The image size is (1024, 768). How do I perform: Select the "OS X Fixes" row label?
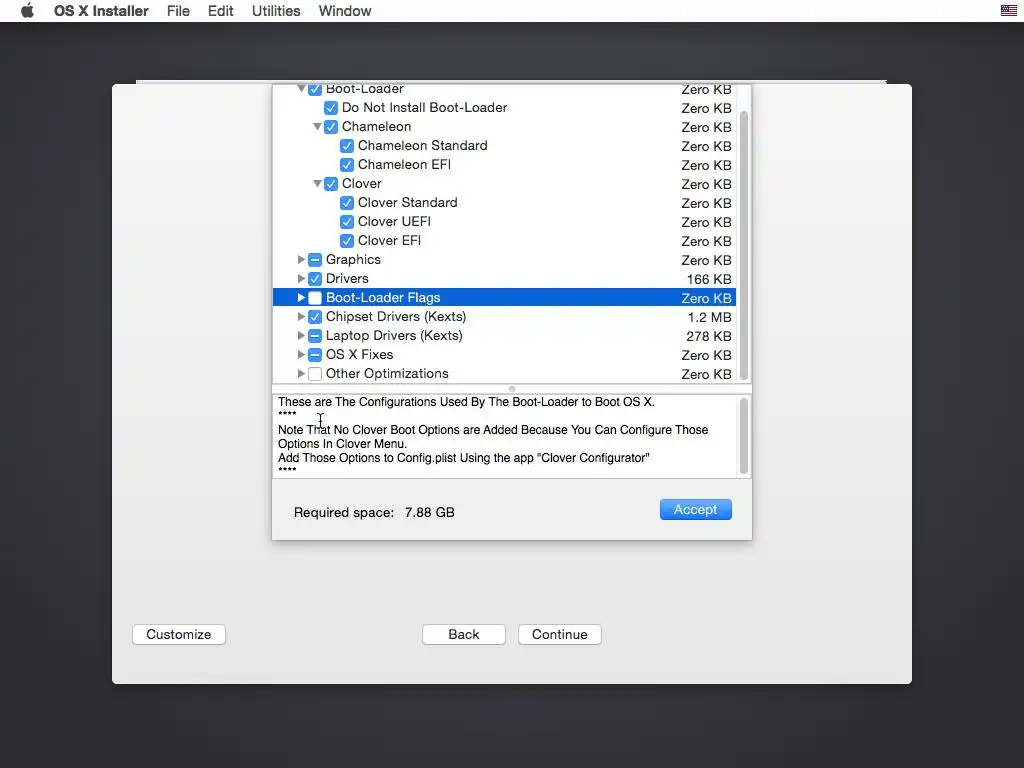click(x=359, y=355)
